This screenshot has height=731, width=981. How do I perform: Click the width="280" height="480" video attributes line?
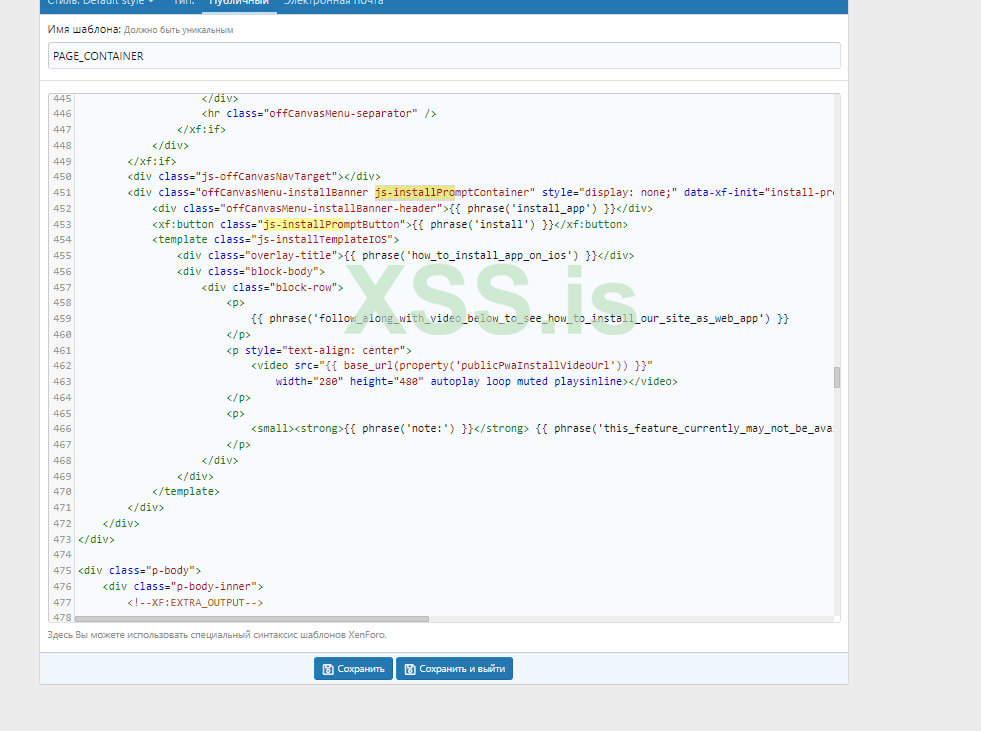point(477,382)
